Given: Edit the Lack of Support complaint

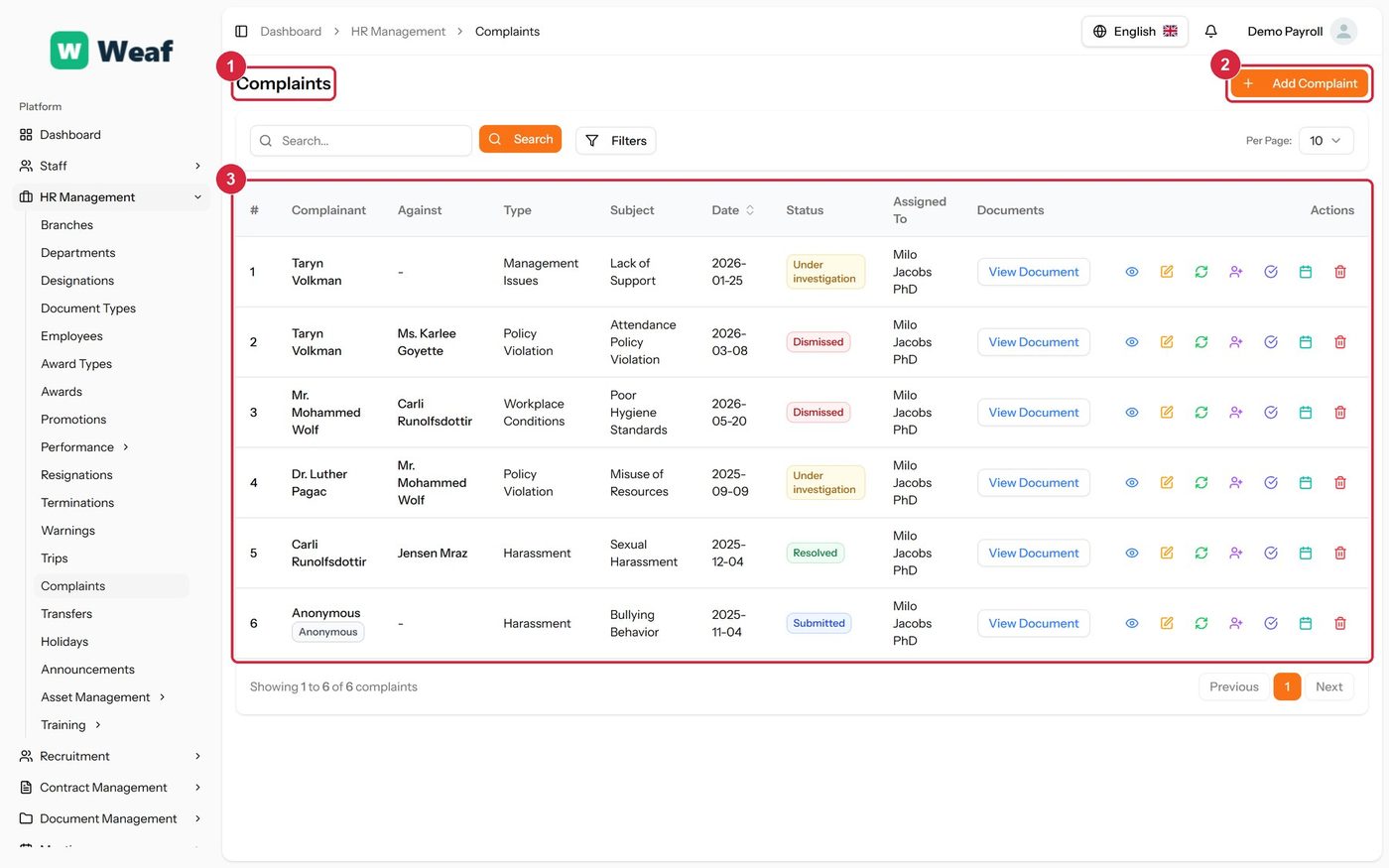Looking at the screenshot, I should [x=1167, y=272].
